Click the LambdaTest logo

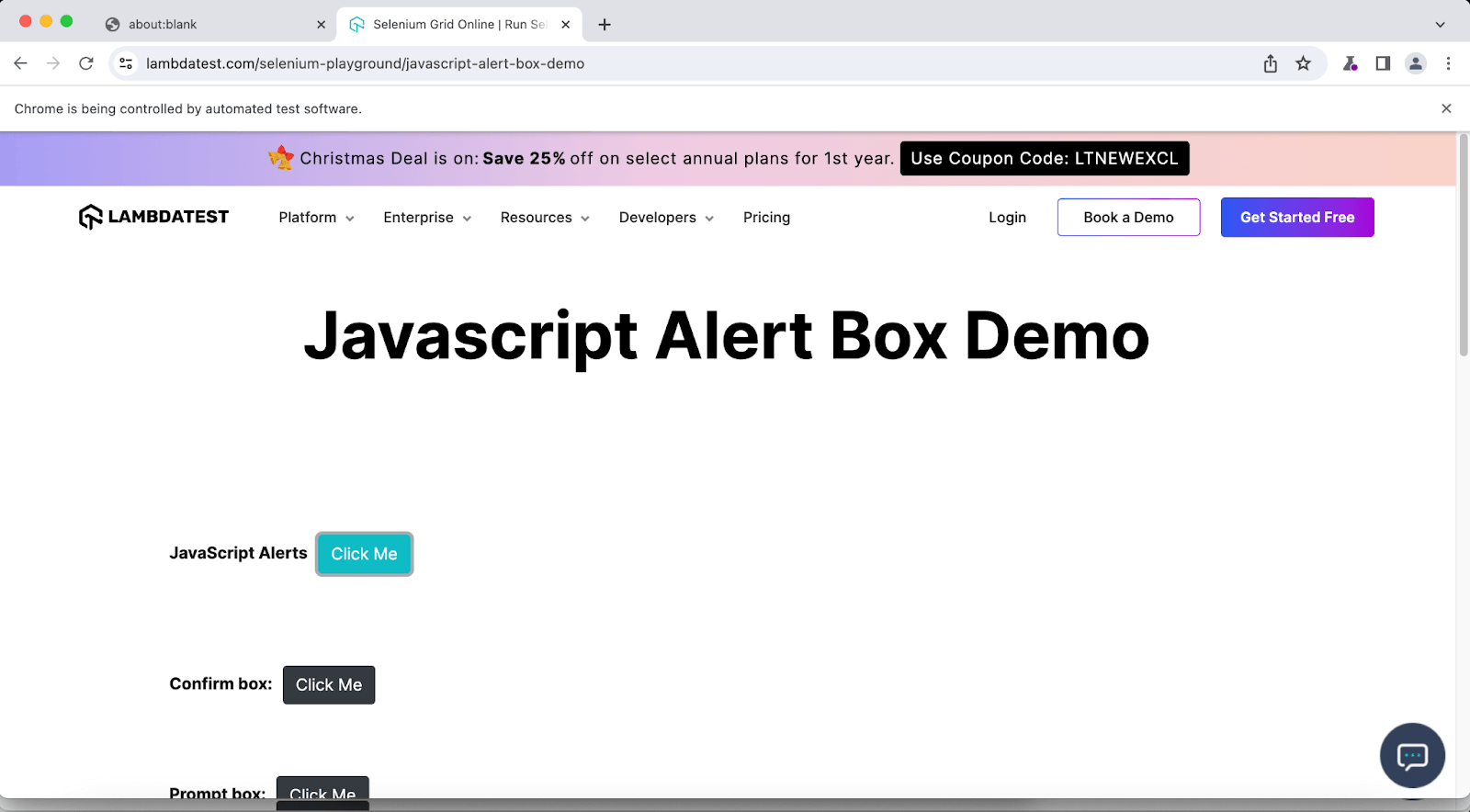[153, 217]
